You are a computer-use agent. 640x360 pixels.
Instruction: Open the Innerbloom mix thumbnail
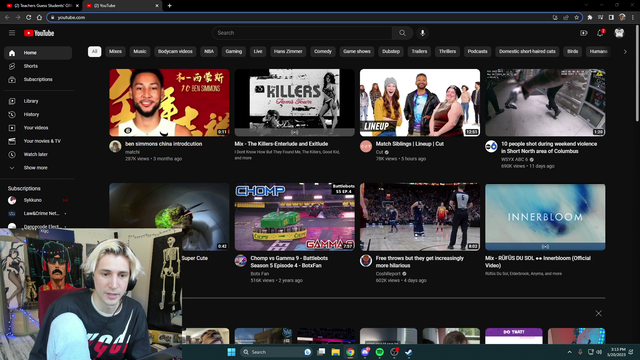point(545,217)
